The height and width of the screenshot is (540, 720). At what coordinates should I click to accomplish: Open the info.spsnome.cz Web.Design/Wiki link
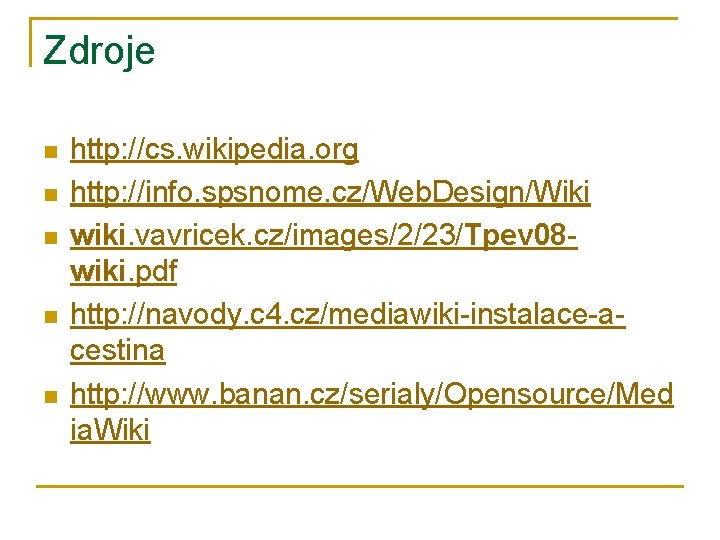pos(330,191)
